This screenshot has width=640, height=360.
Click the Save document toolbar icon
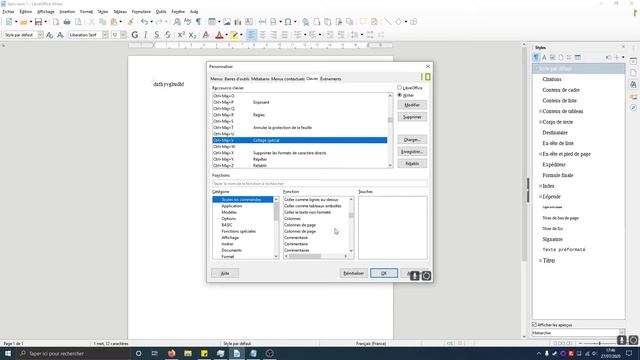pyautogui.click(x=38, y=22)
